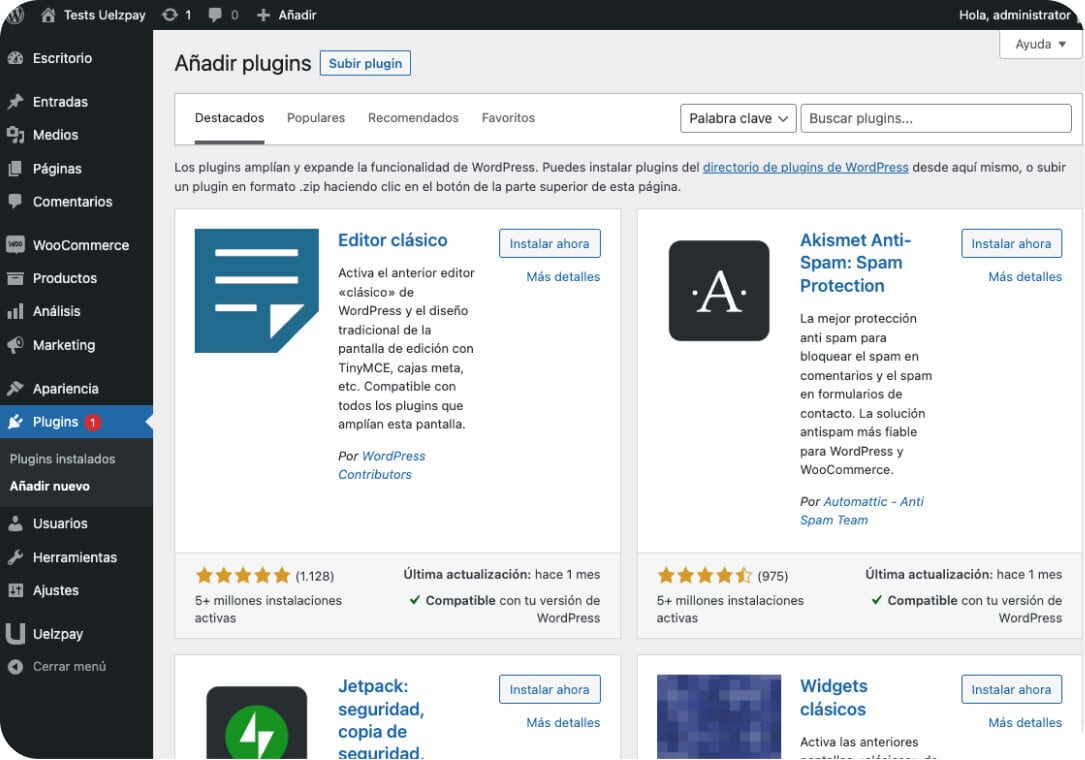Viewport: 1085px width, 760px height.
Task: Open the updates icon in admin bar
Action: (170, 15)
